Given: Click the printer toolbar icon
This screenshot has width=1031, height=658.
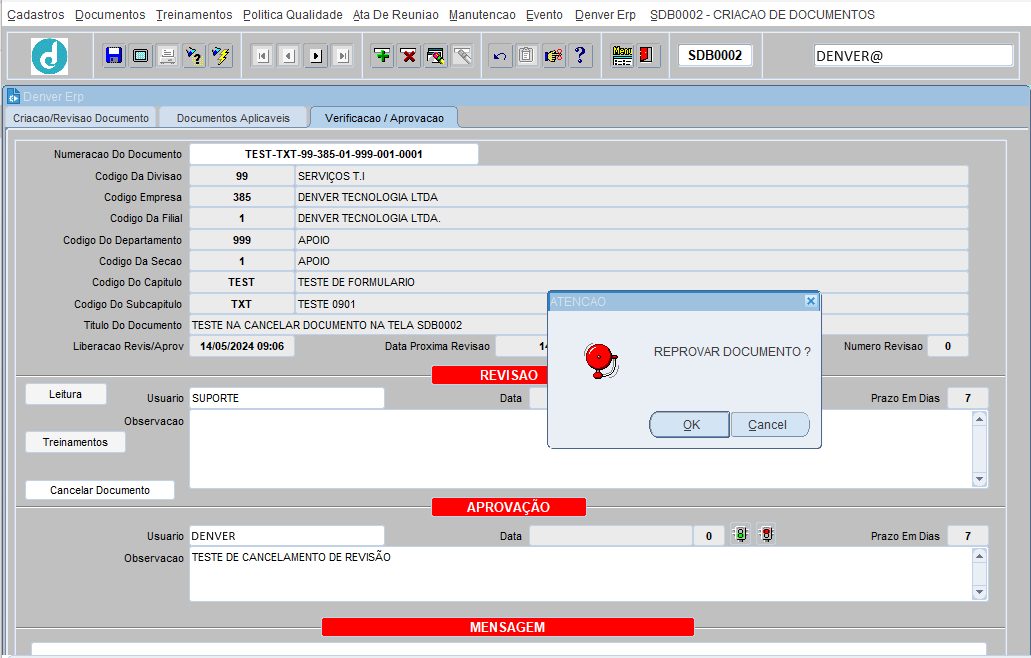Looking at the screenshot, I should [168, 56].
